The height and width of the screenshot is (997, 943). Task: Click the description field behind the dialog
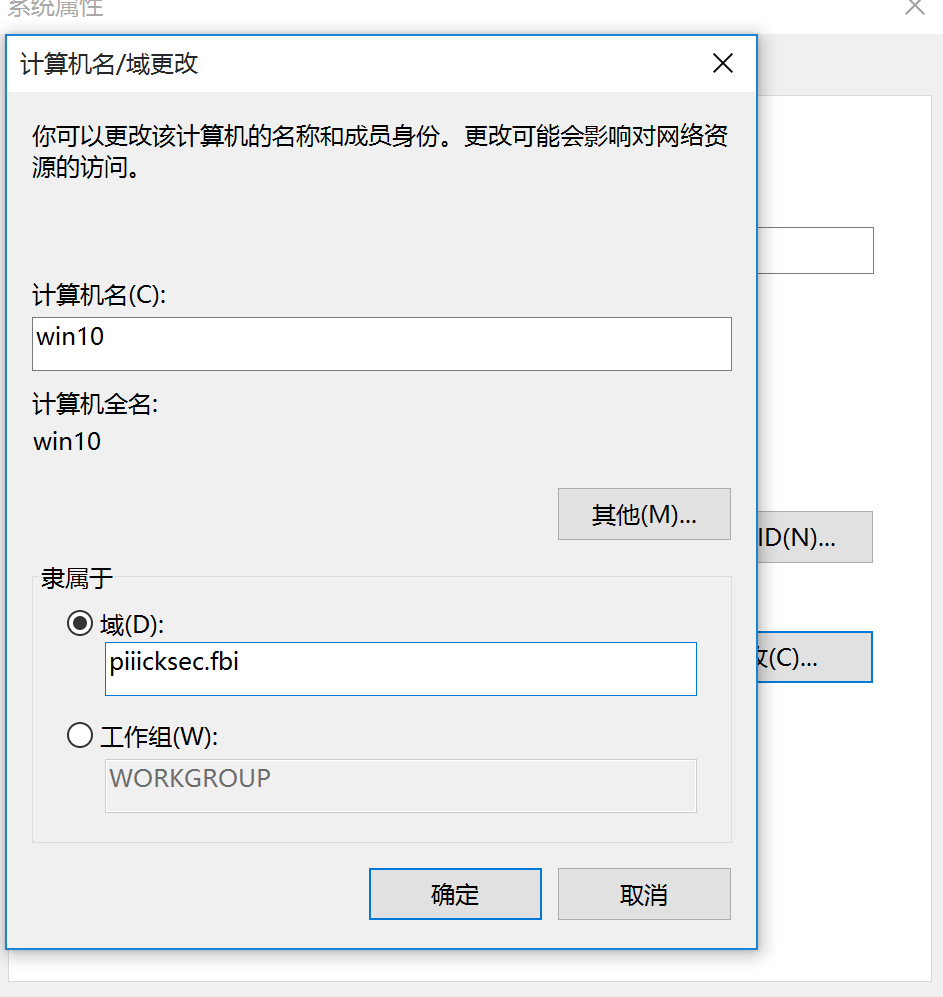815,250
